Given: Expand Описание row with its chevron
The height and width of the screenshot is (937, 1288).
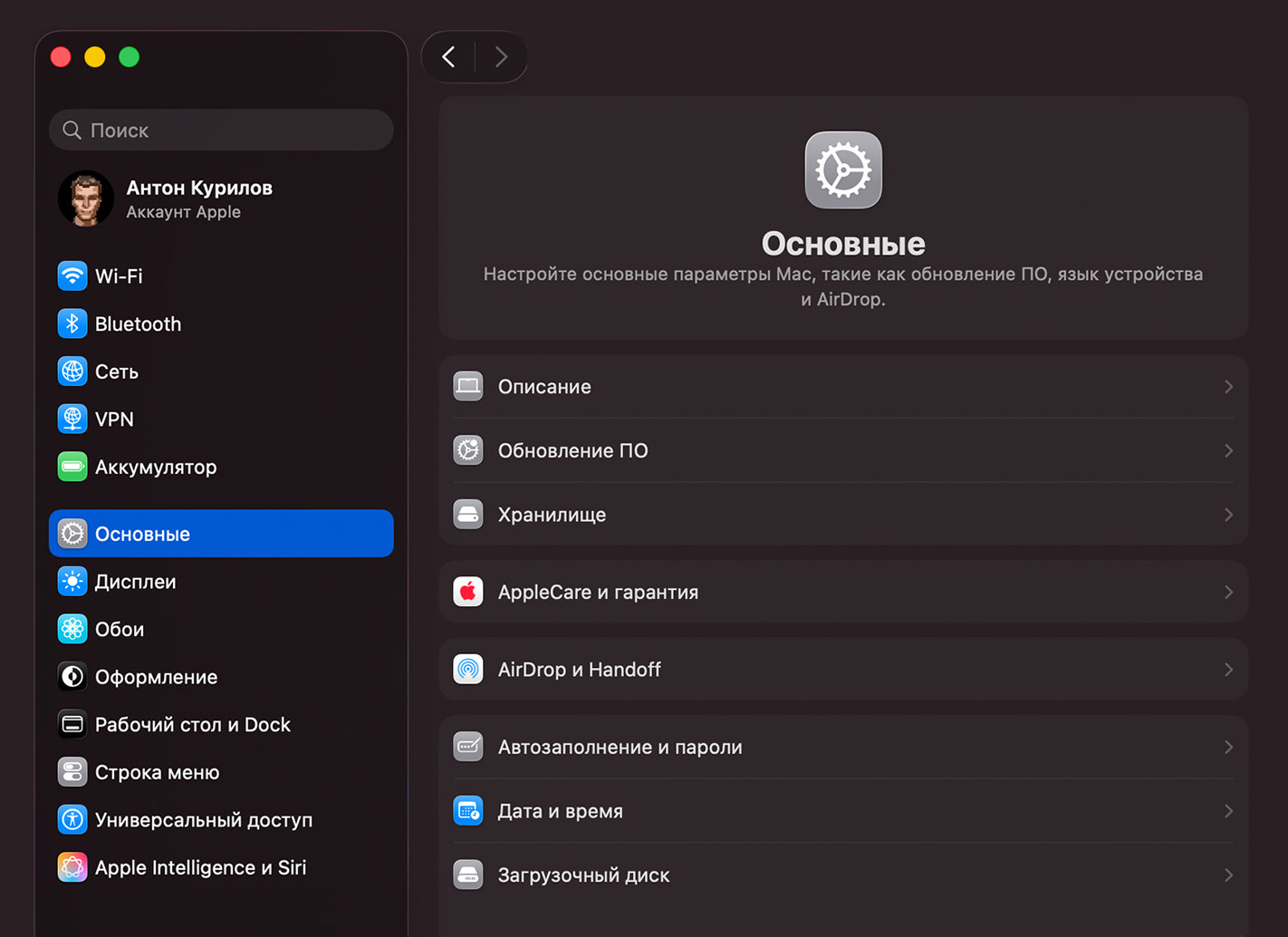Looking at the screenshot, I should pos(1228,387).
